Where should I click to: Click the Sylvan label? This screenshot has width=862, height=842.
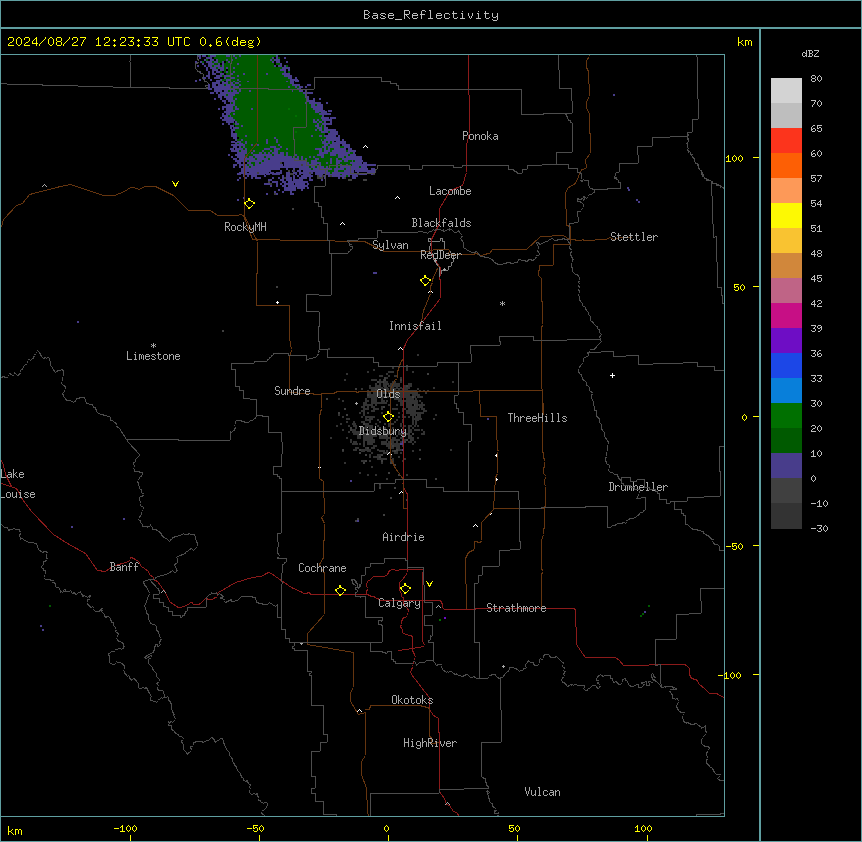[390, 245]
